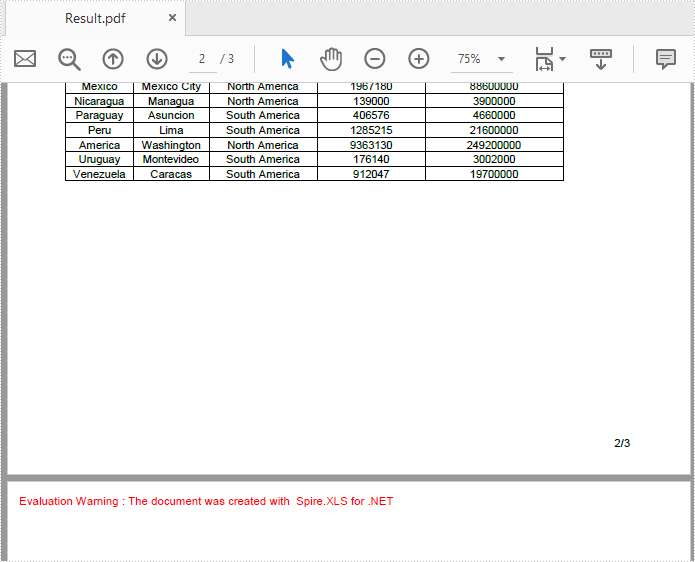Go to next page arrow
The width and height of the screenshot is (695, 562).
coord(157,59)
